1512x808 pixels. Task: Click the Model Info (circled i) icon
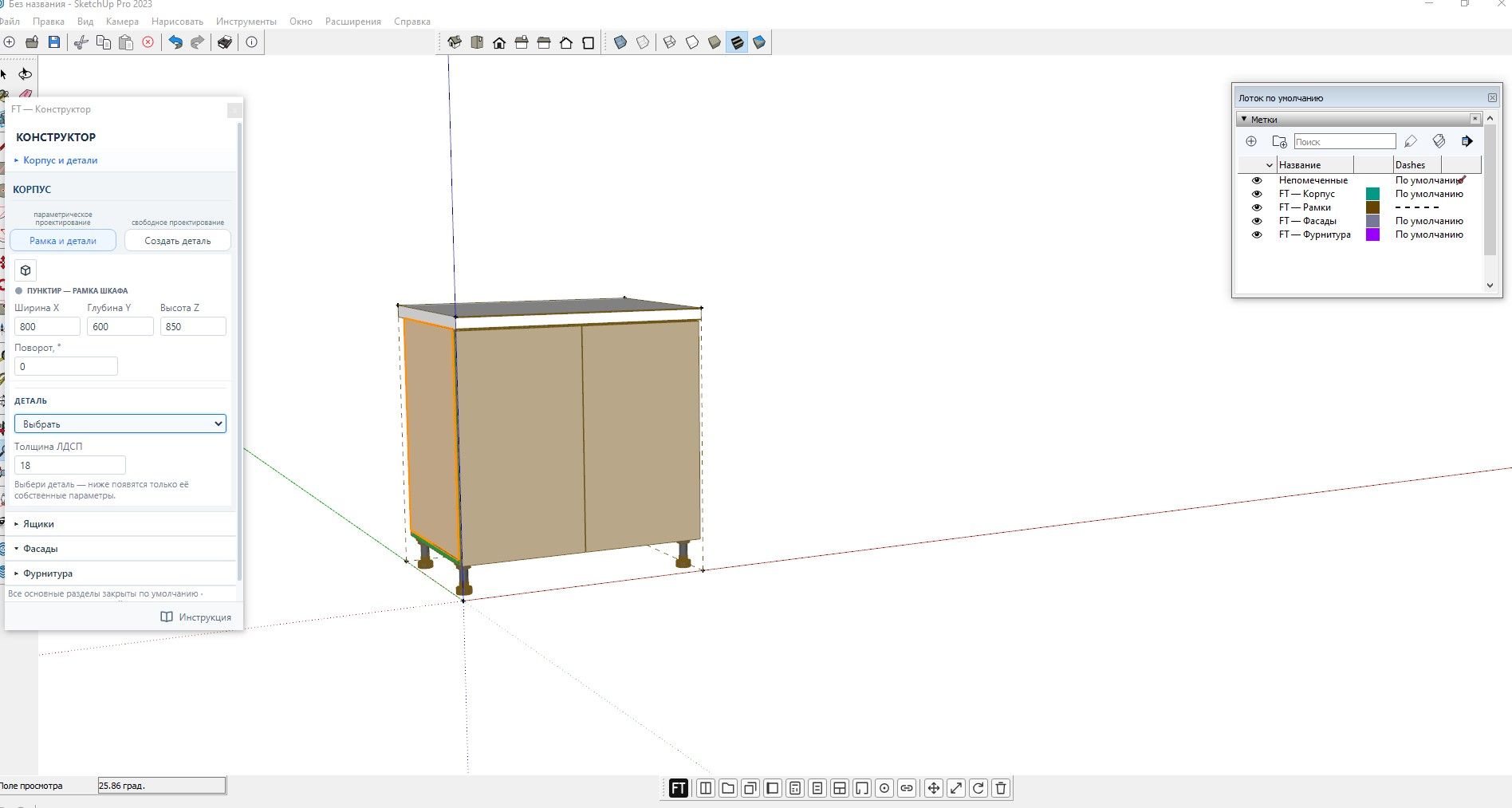click(x=252, y=42)
